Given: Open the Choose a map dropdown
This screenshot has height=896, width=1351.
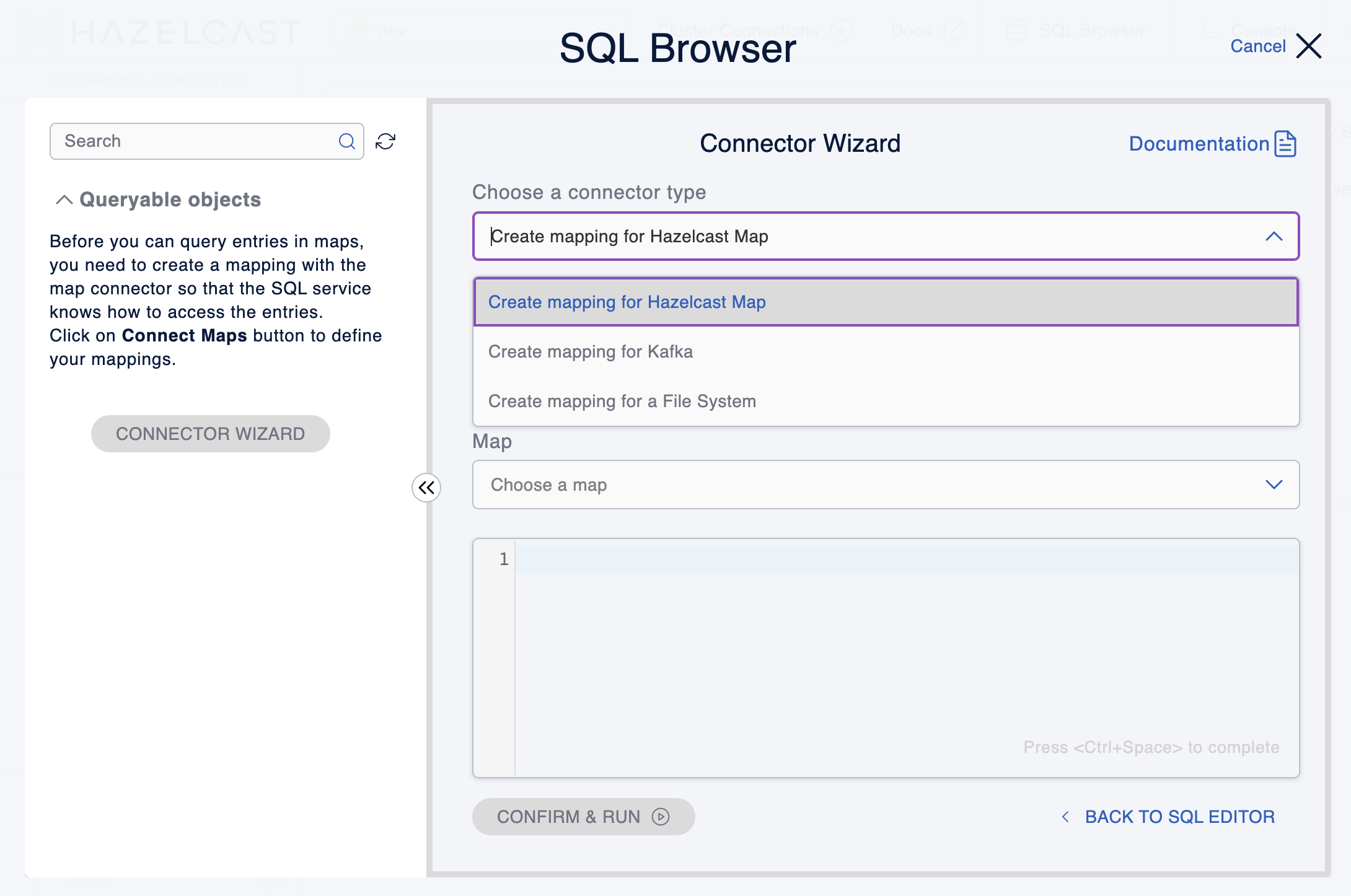Looking at the screenshot, I should tap(886, 485).
